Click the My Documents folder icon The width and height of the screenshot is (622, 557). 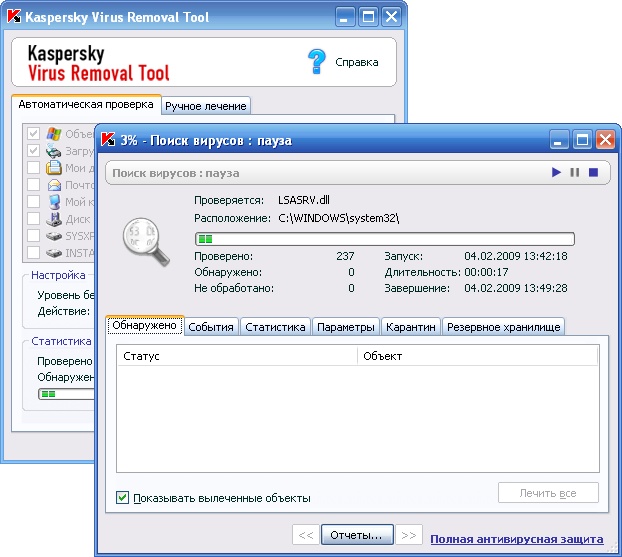(x=54, y=168)
